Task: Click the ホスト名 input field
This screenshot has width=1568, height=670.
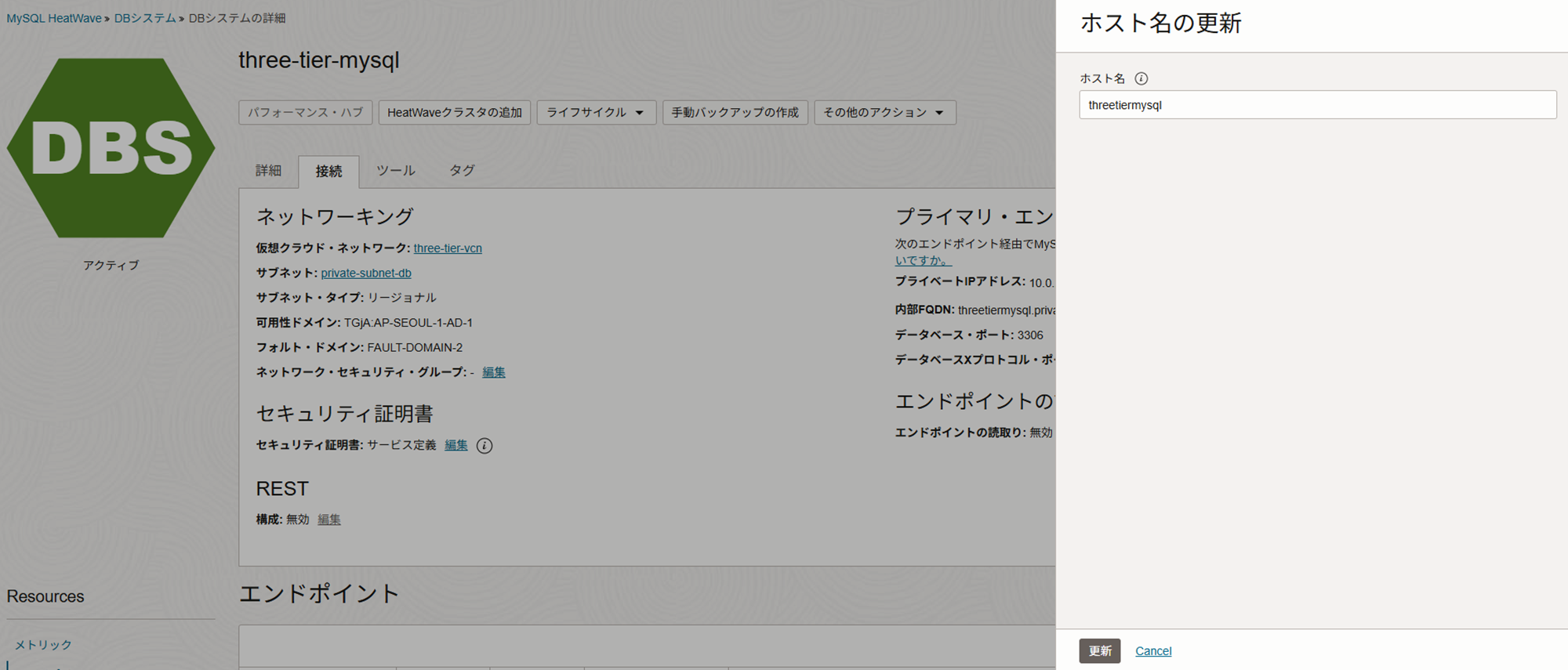Action: (x=1317, y=105)
